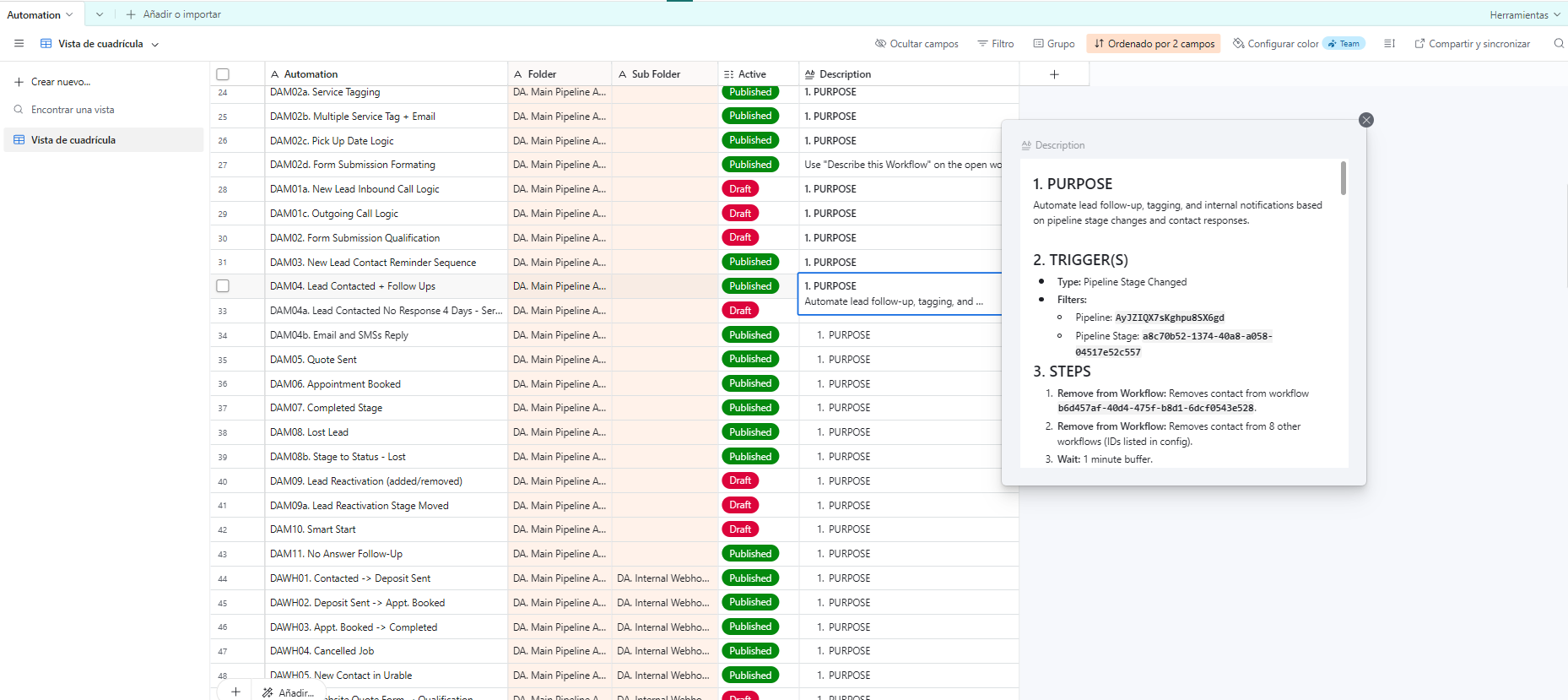The height and width of the screenshot is (700, 1568).
Task: Select Vista de cuadrícula in sidebar
Action: 104,140
